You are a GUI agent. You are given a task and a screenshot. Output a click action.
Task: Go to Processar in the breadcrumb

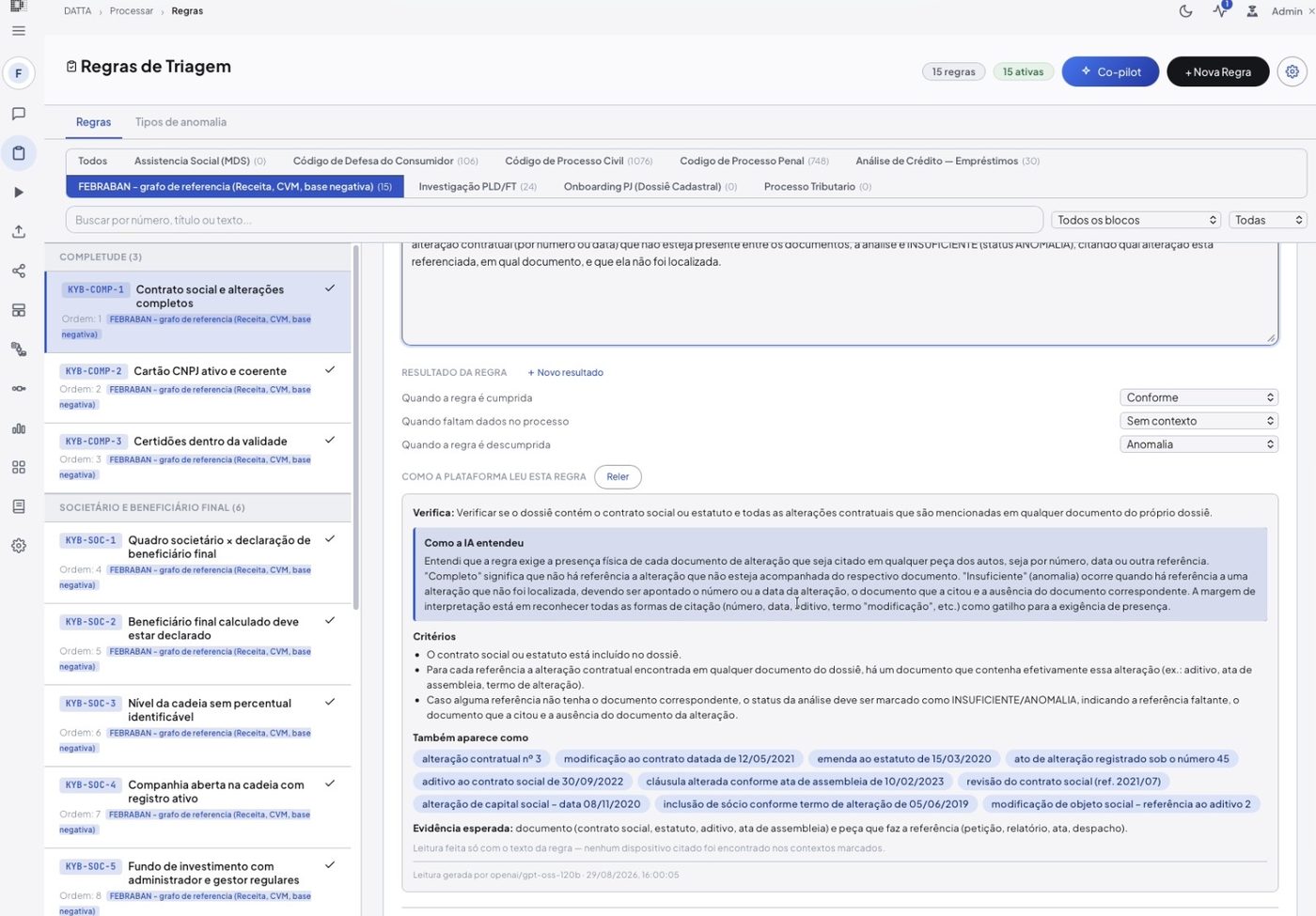coord(132,11)
